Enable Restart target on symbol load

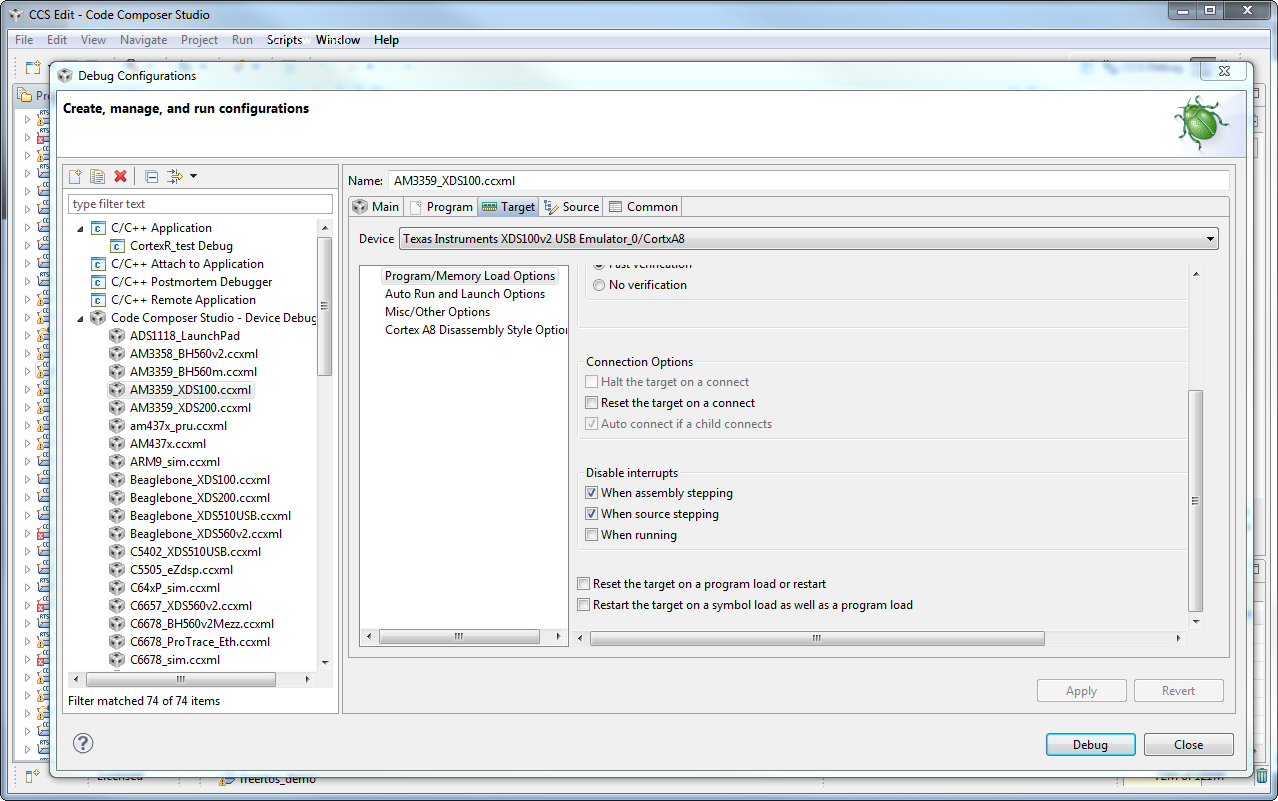tap(584, 605)
